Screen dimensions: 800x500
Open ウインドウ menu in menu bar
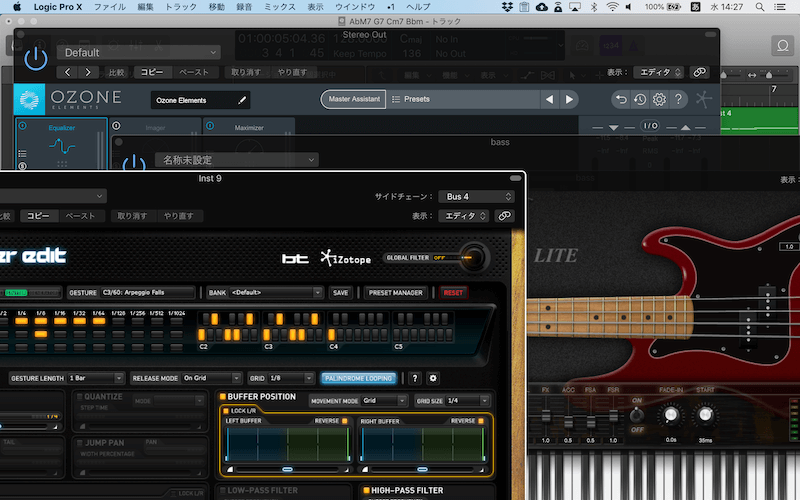coord(355,7)
